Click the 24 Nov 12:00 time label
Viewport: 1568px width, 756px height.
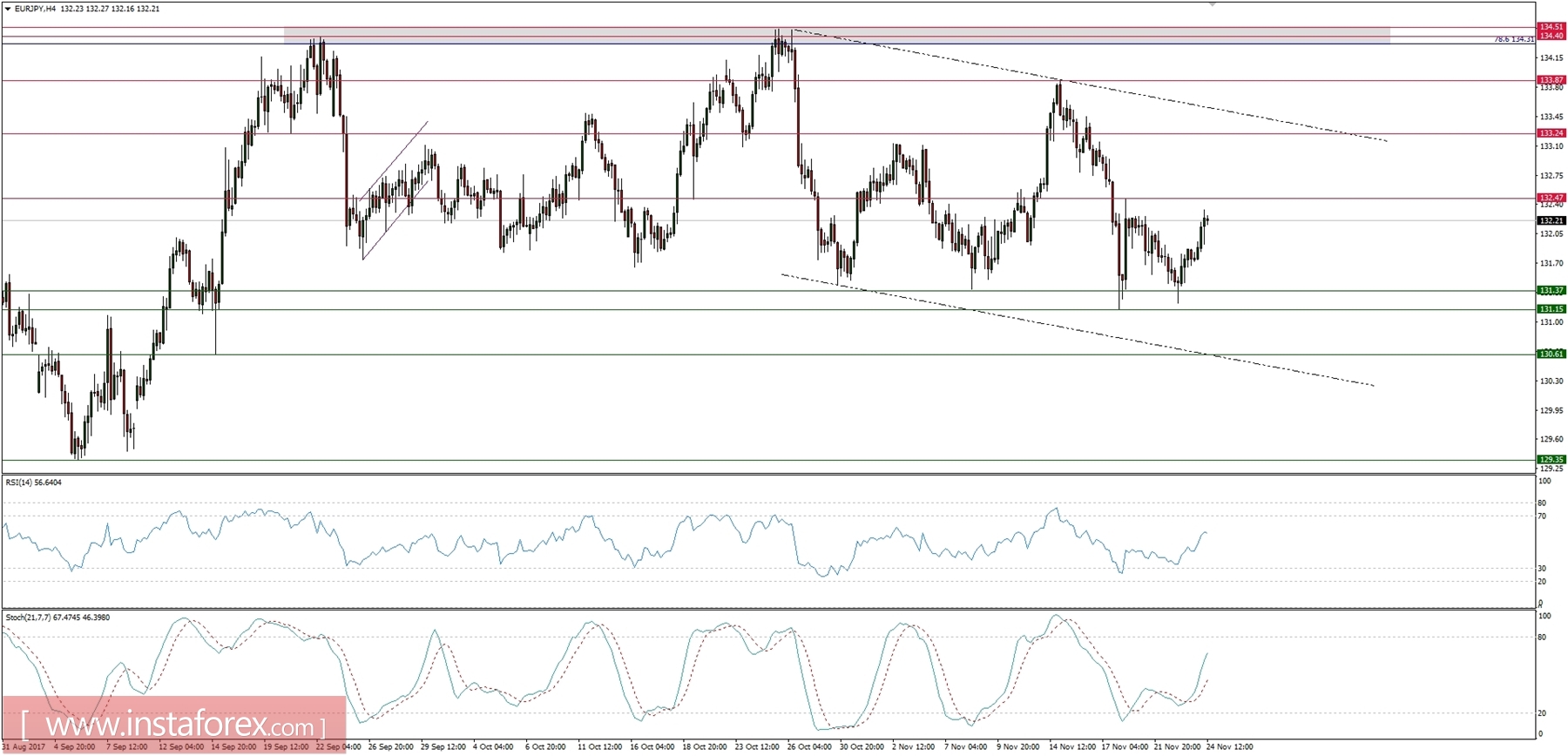point(1229,746)
